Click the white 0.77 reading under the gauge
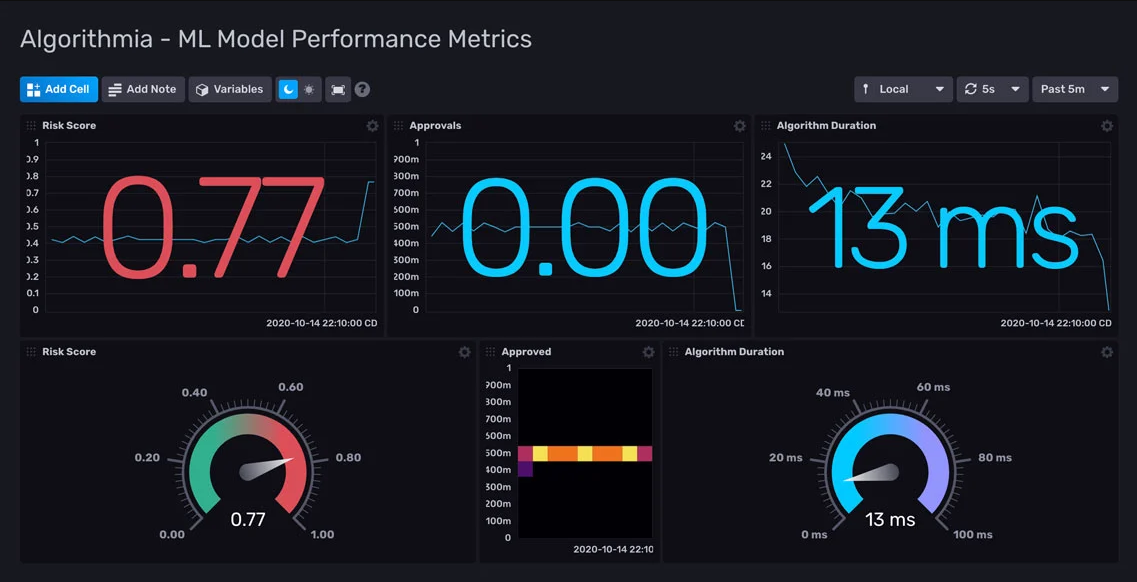 pos(248,519)
